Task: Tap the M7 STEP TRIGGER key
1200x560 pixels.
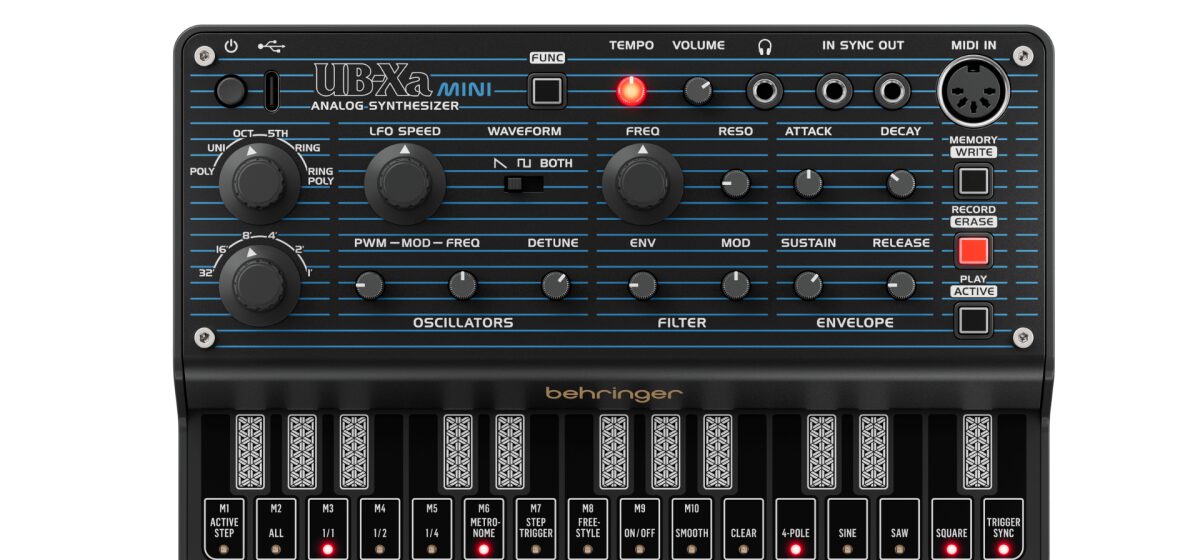Action: [536, 529]
